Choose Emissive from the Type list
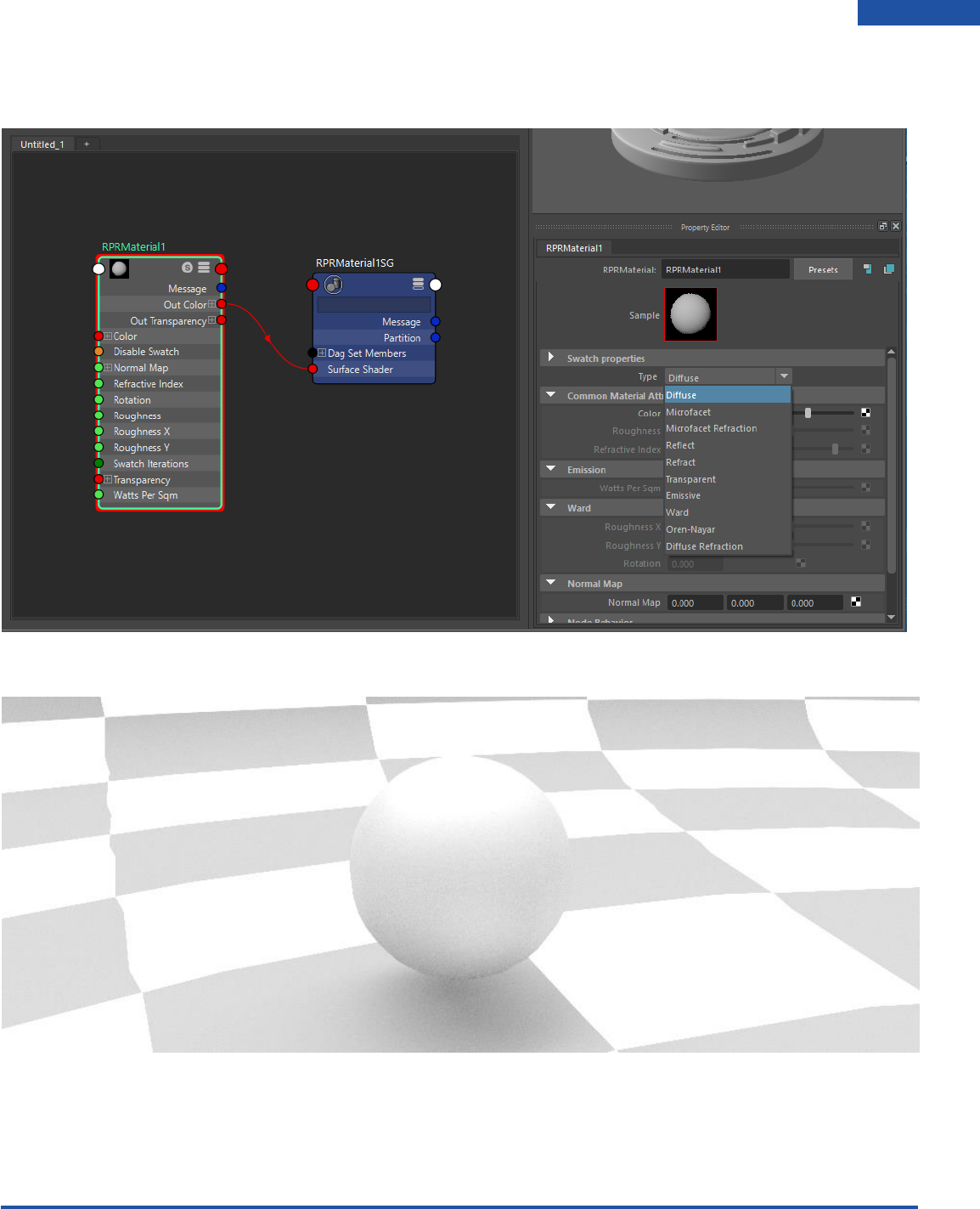The height and width of the screenshot is (1209, 980). [728, 495]
